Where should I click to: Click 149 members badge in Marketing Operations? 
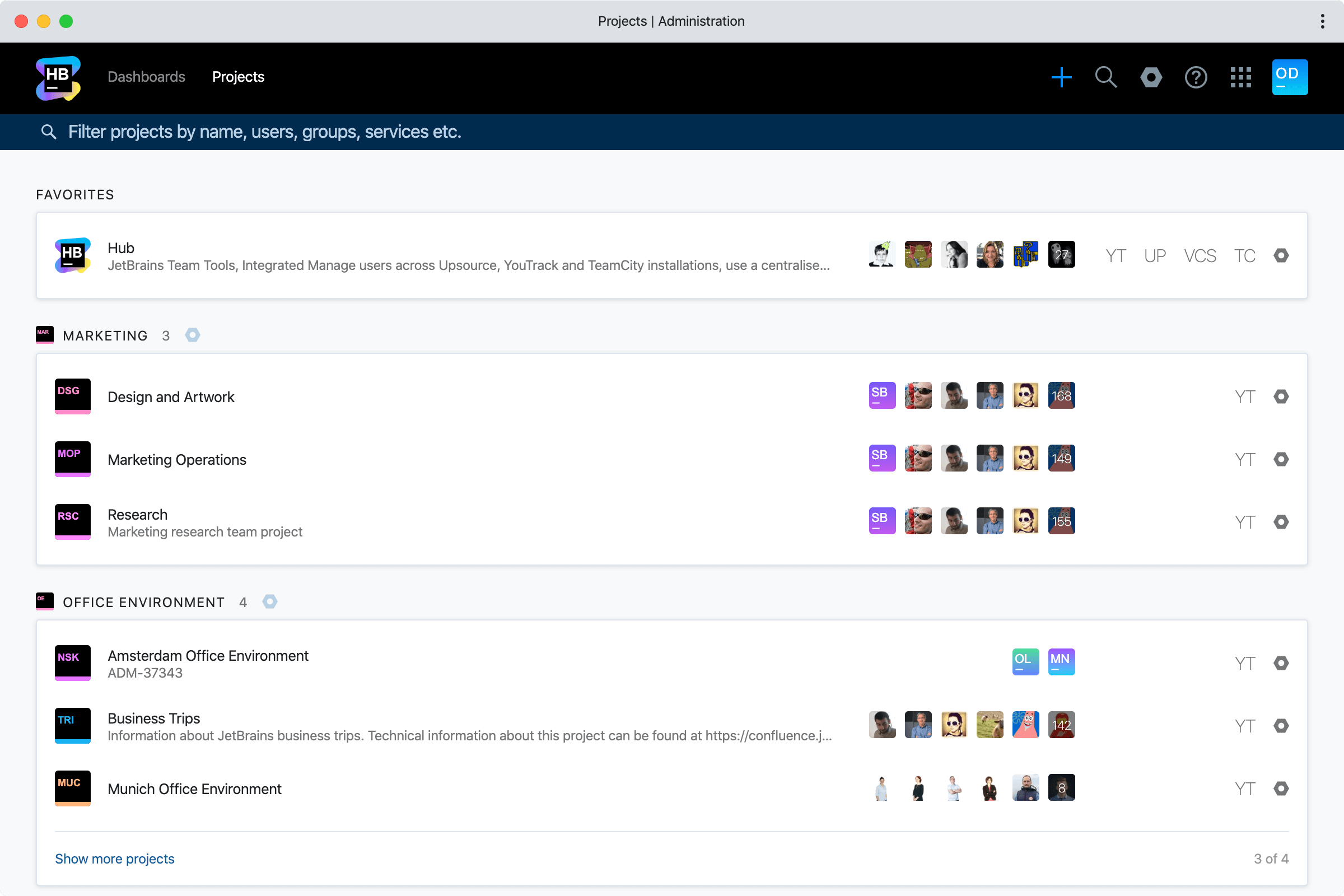(x=1061, y=458)
